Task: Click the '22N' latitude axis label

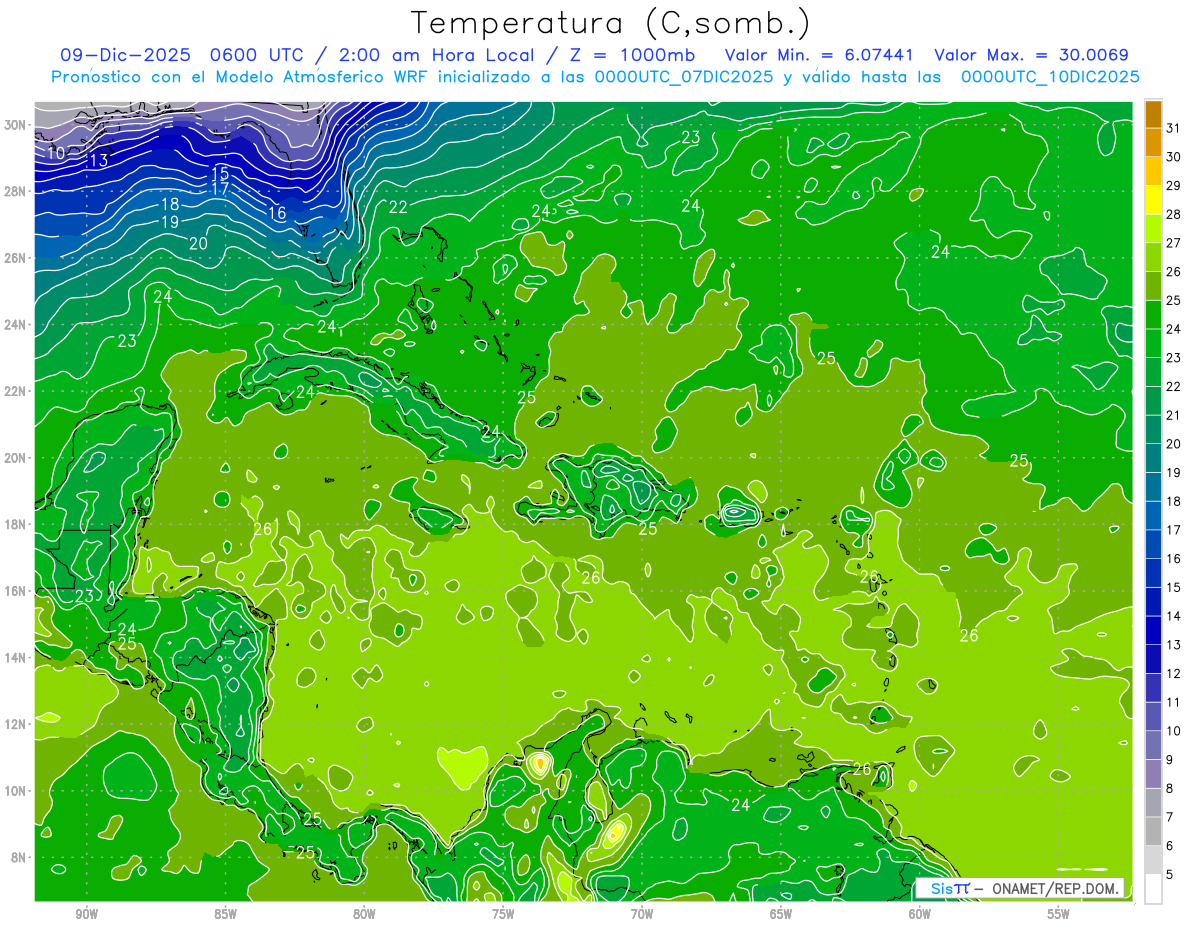Action: click(16, 391)
